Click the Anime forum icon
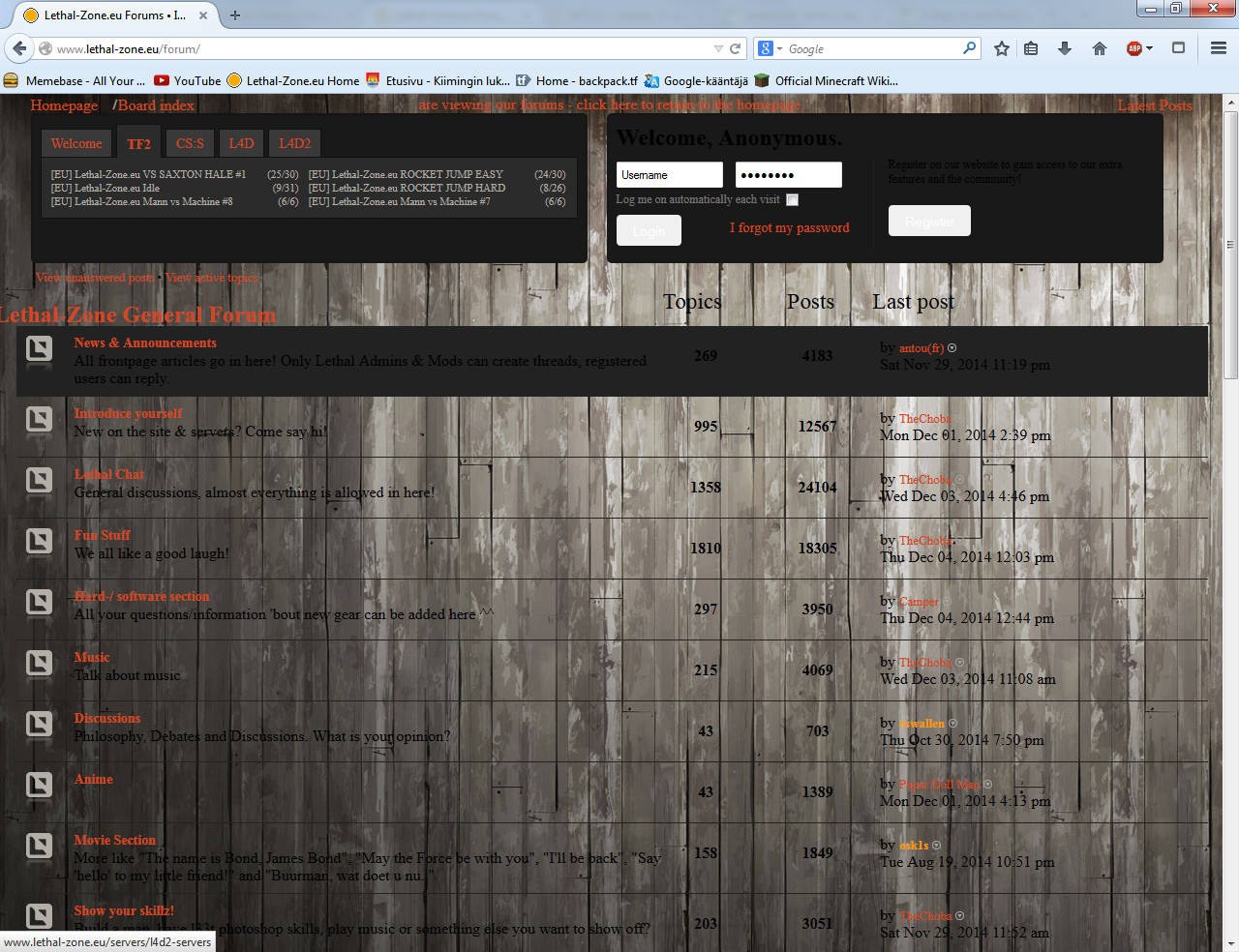Screen dimensions: 1239x952 [x=39, y=785]
